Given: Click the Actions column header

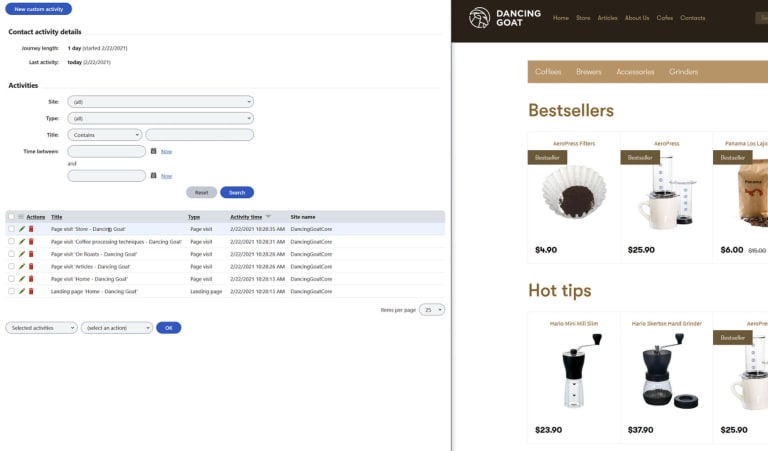Looking at the screenshot, I should tap(35, 217).
